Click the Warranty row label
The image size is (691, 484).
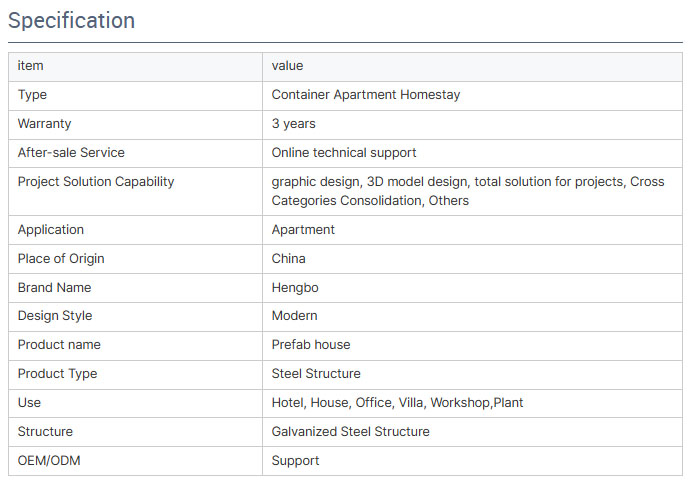[x=44, y=124]
